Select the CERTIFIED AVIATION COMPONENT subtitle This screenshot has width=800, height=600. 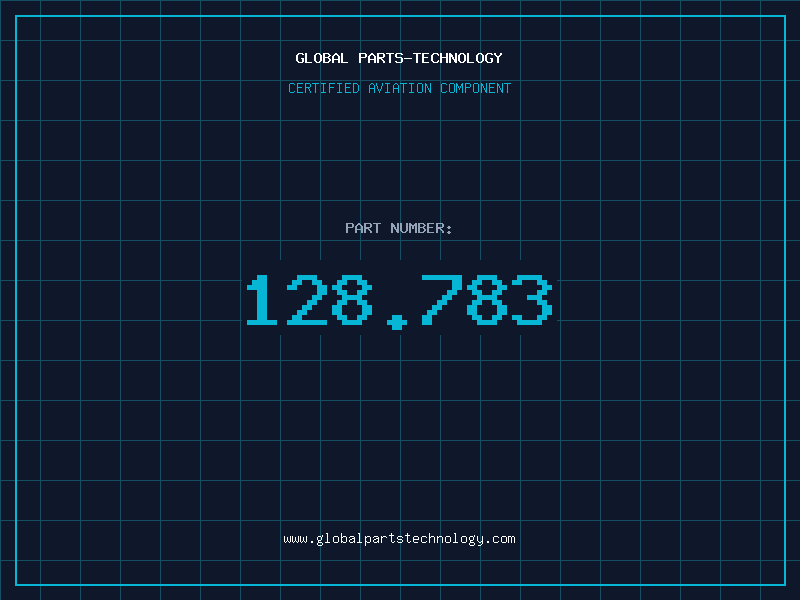coord(399,88)
